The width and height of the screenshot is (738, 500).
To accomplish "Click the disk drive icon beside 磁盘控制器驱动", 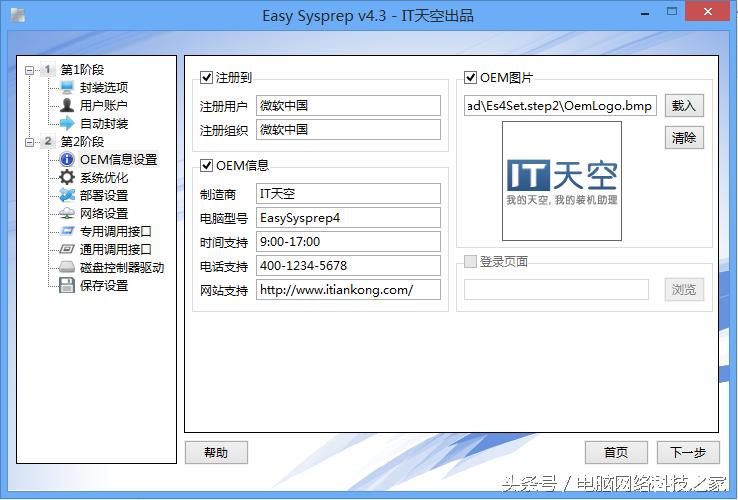I will [67, 267].
